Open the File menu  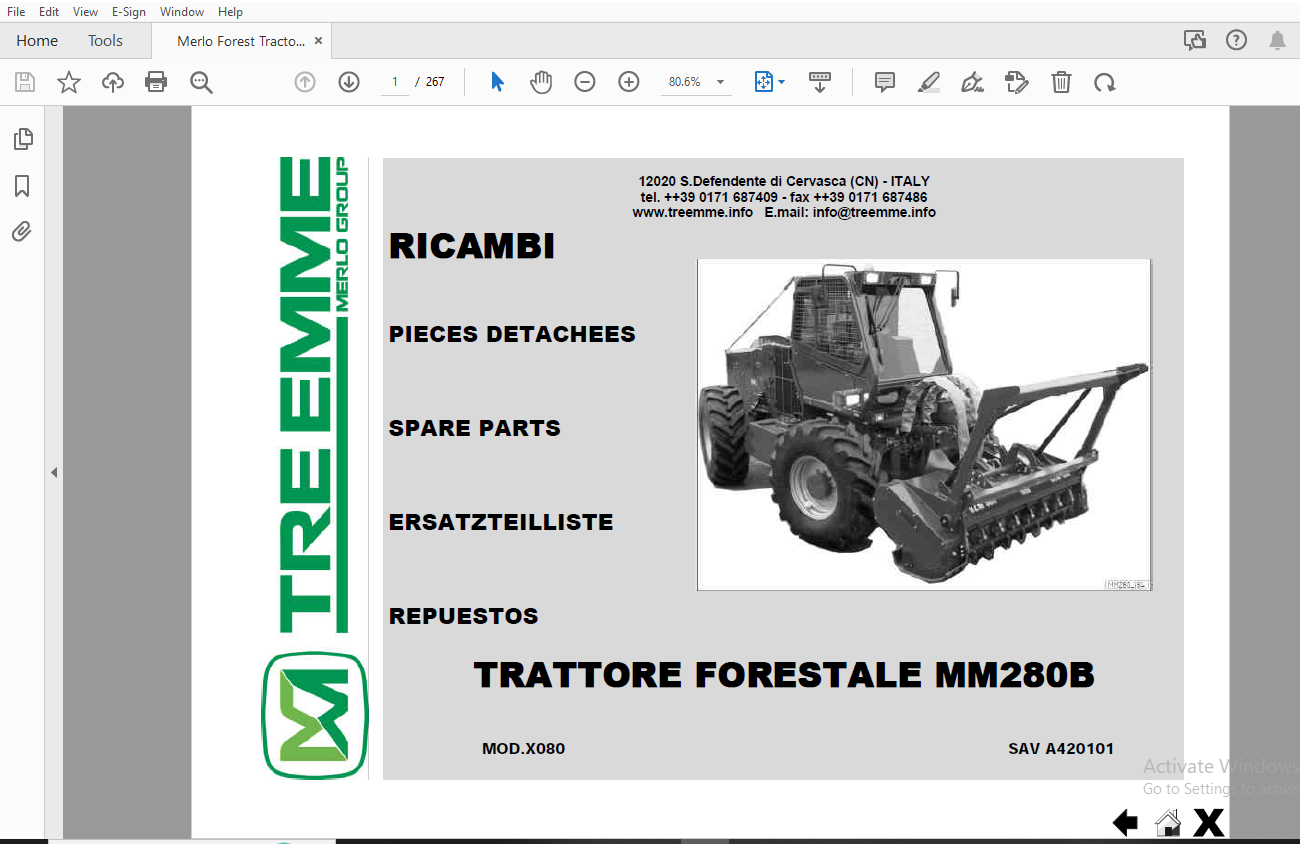tap(16, 12)
